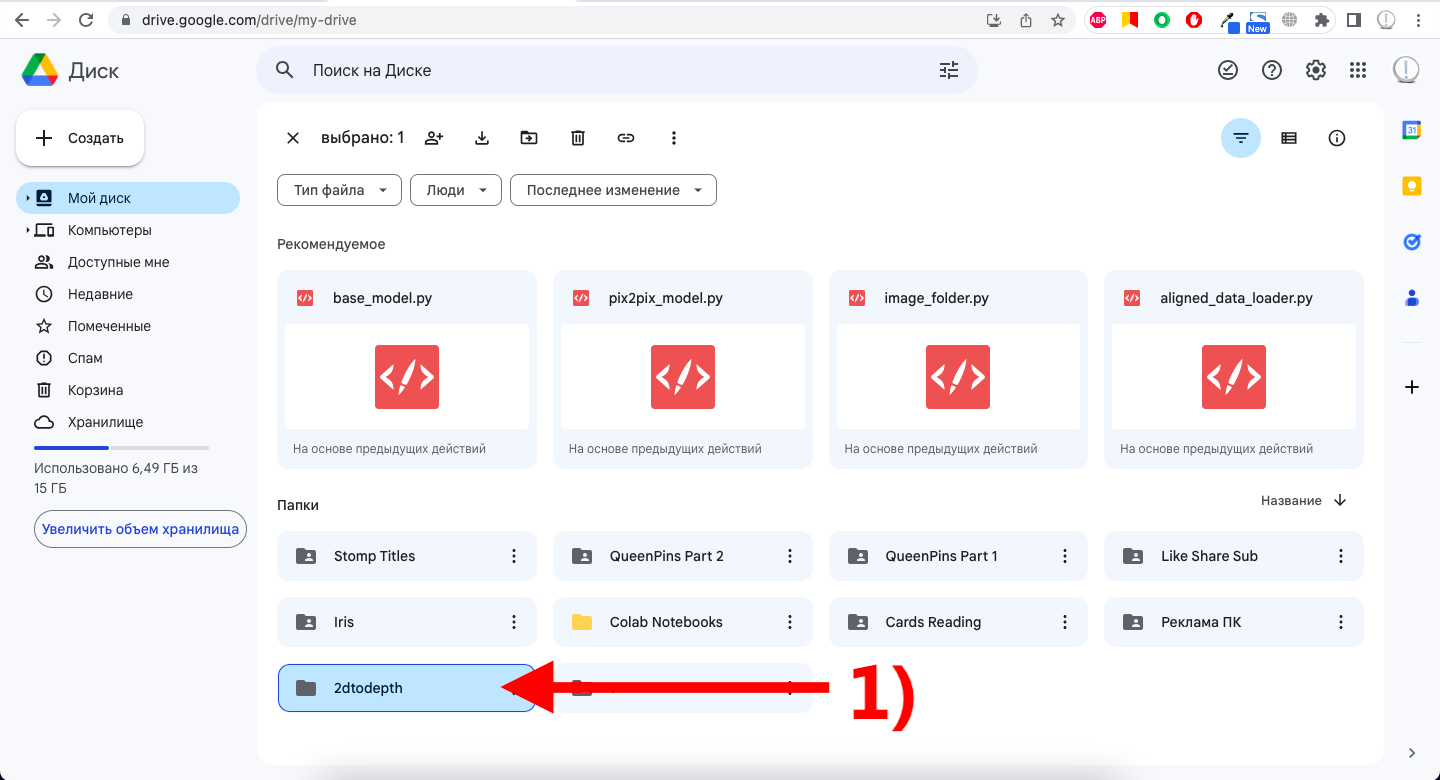The width and height of the screenshot is (1440, 780).
Task: Open the Тип файла filter dropdown
Action: click(x=339, y=190)
